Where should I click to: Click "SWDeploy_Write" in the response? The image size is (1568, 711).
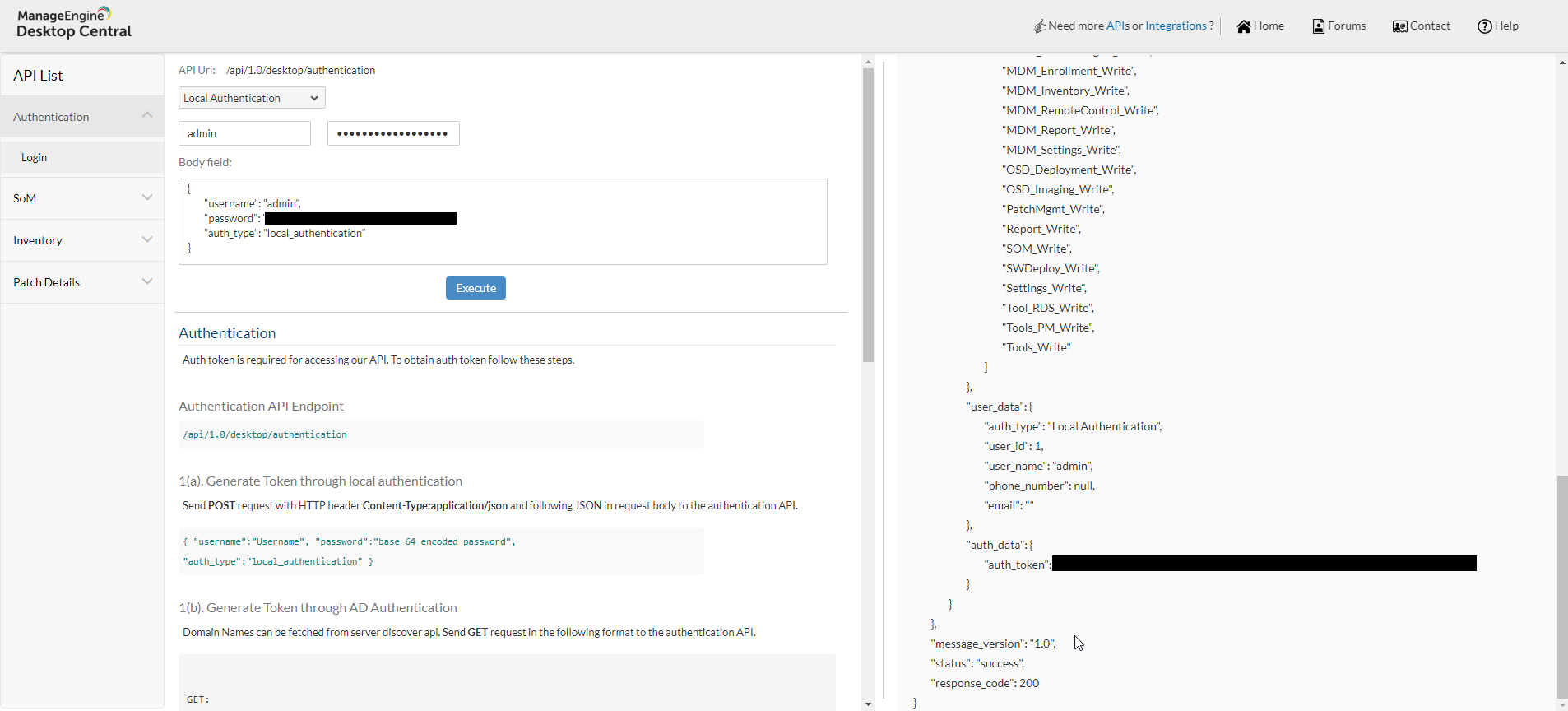(1051, 268)
